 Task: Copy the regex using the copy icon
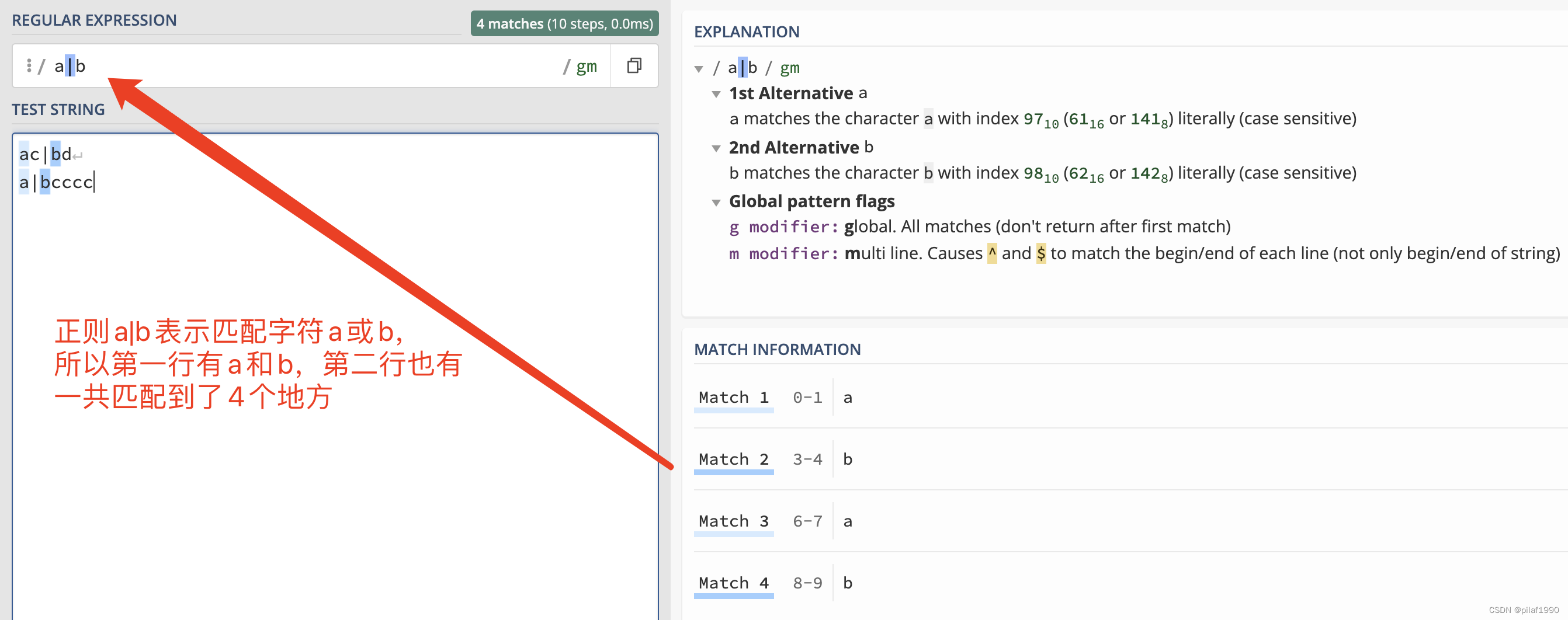click(x=634, y=66)
